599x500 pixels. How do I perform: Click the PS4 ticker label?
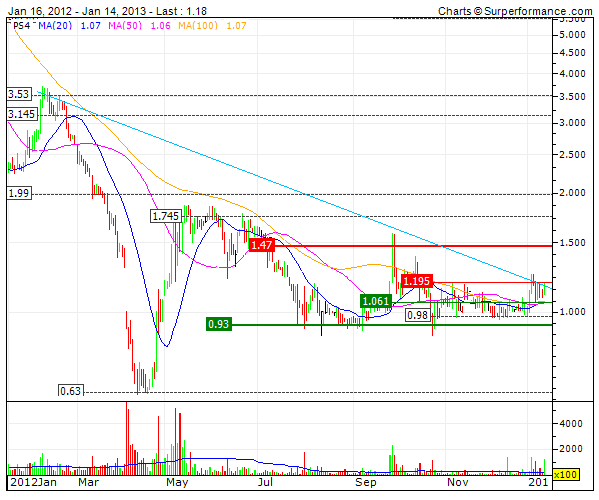click(21, 26)
